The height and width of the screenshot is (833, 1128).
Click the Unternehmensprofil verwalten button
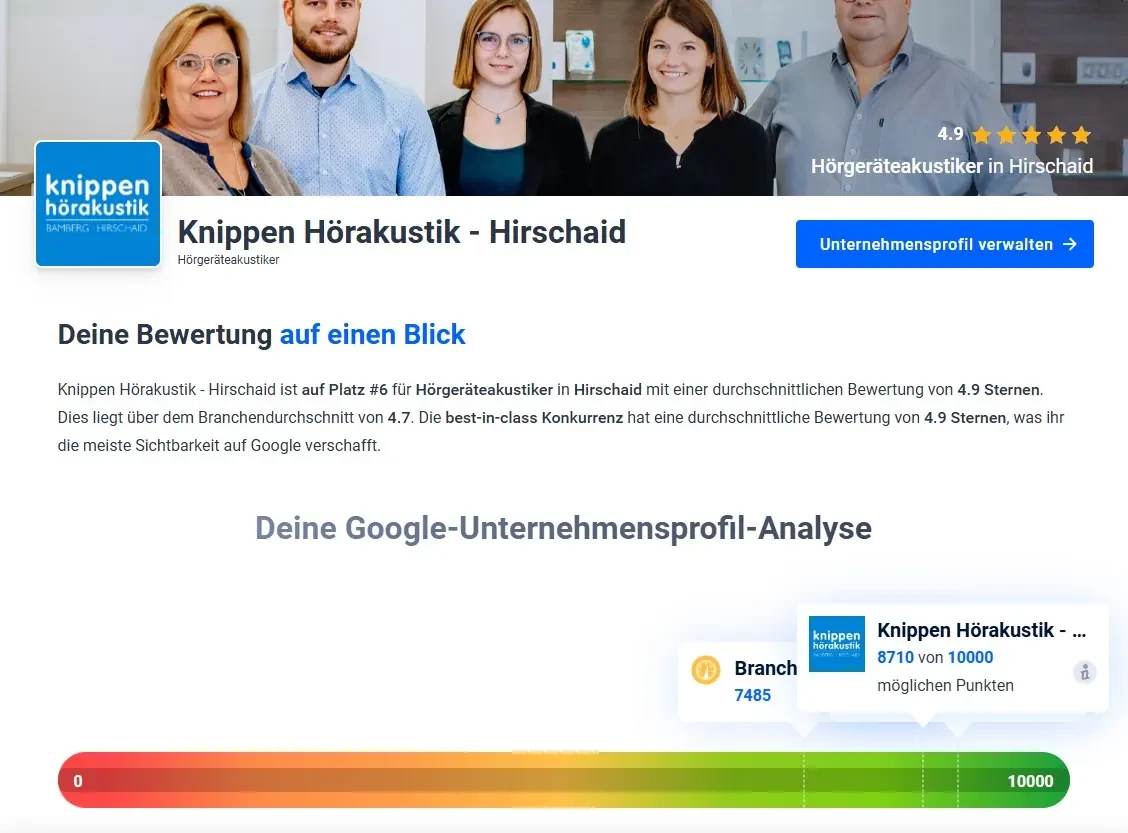click(x=945, y=244)
